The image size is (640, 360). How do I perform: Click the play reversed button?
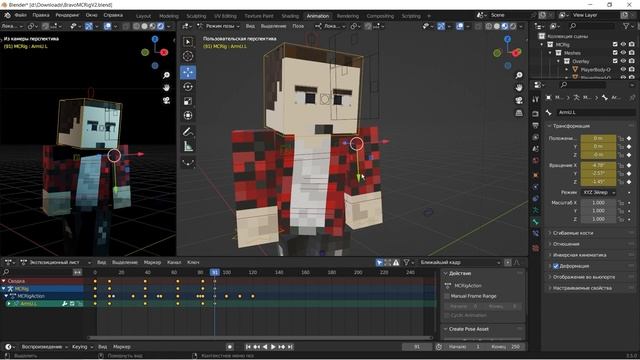point(265,347)
